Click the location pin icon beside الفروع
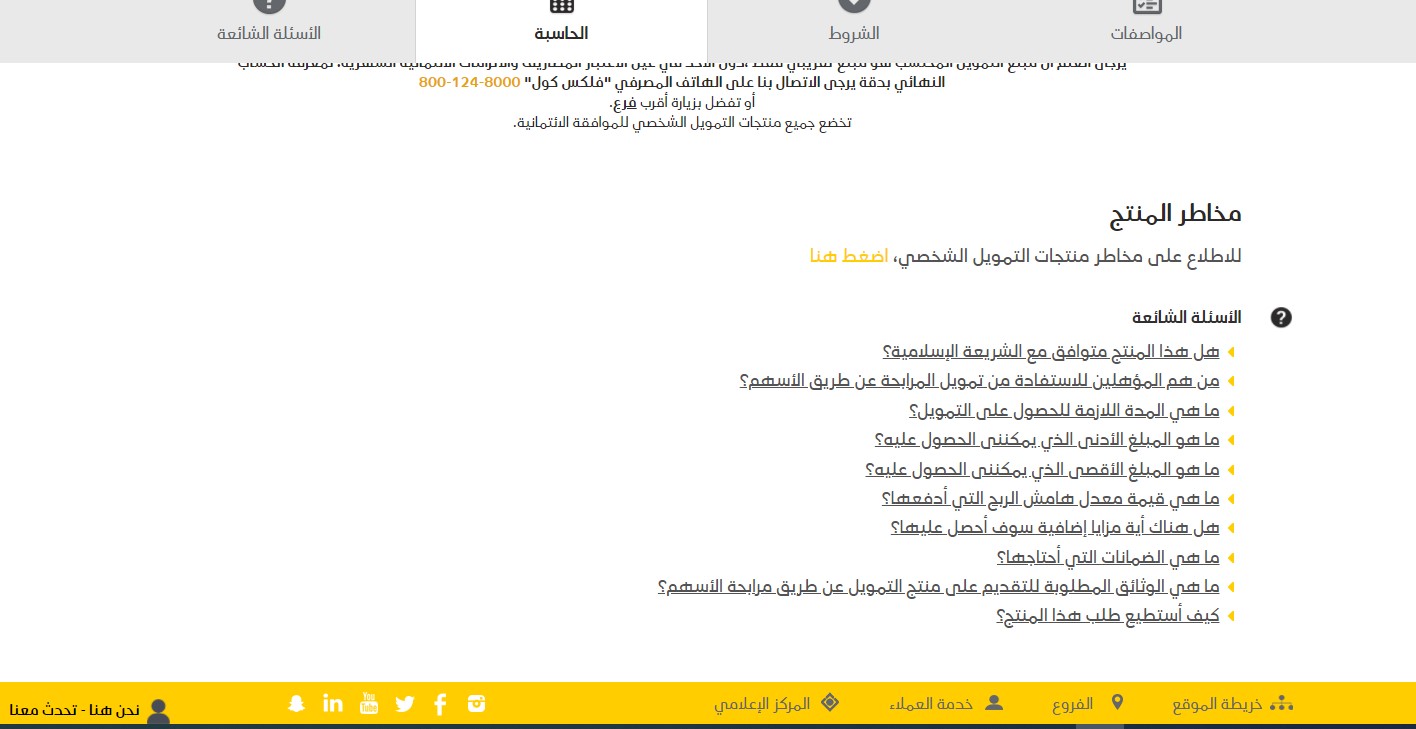This screenshot has height=729, width=1416. pyautogui.click(x=1117, y=703)
